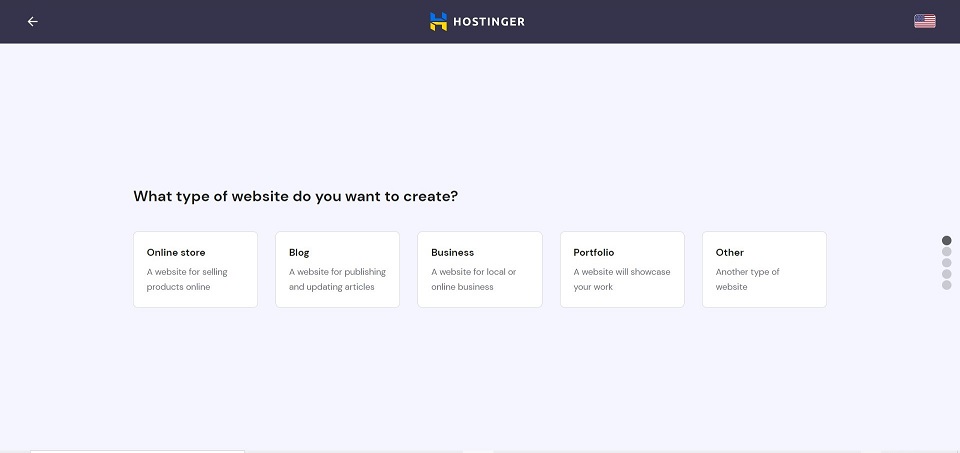This screenshot has width=960, height=453.
Task: Select the fourth step indicator dot
Action: pyautogui.click(x=947, y=274)
